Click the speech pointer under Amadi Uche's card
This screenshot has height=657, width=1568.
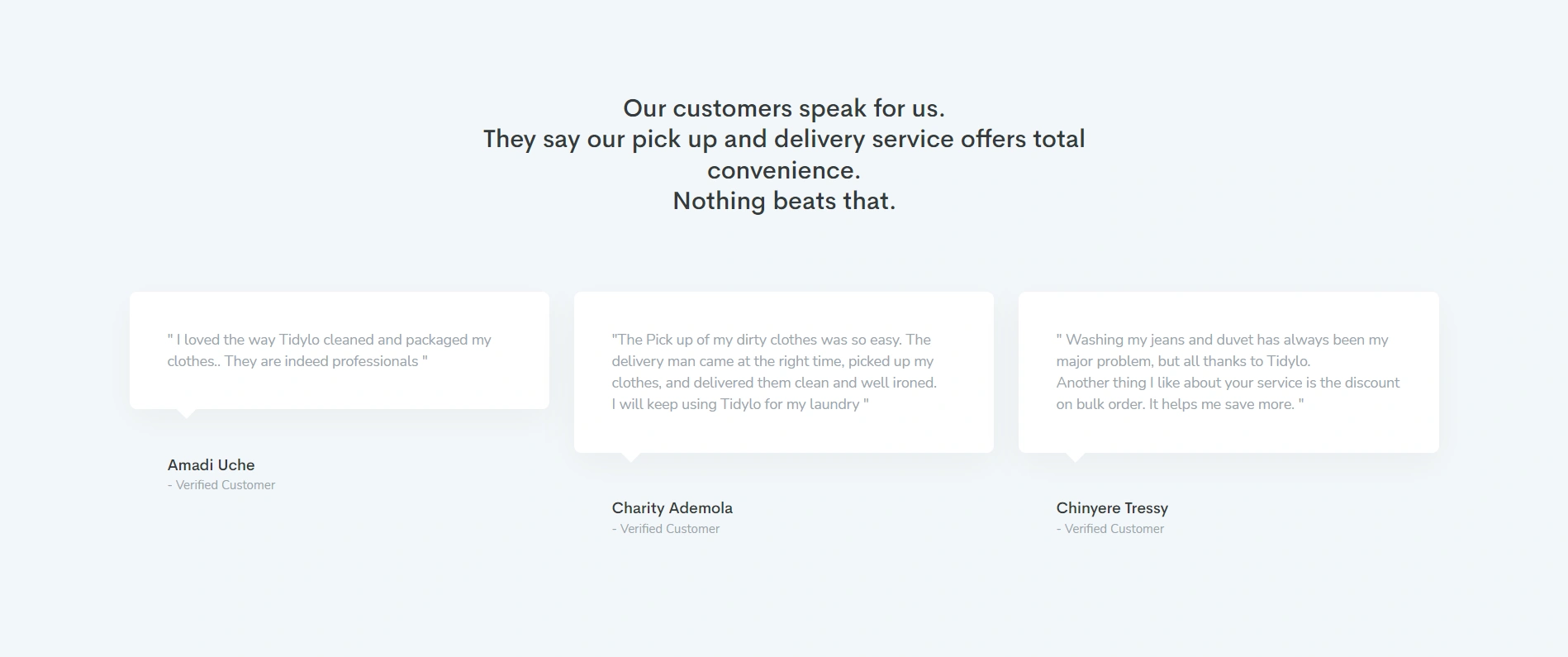[187, 413]
